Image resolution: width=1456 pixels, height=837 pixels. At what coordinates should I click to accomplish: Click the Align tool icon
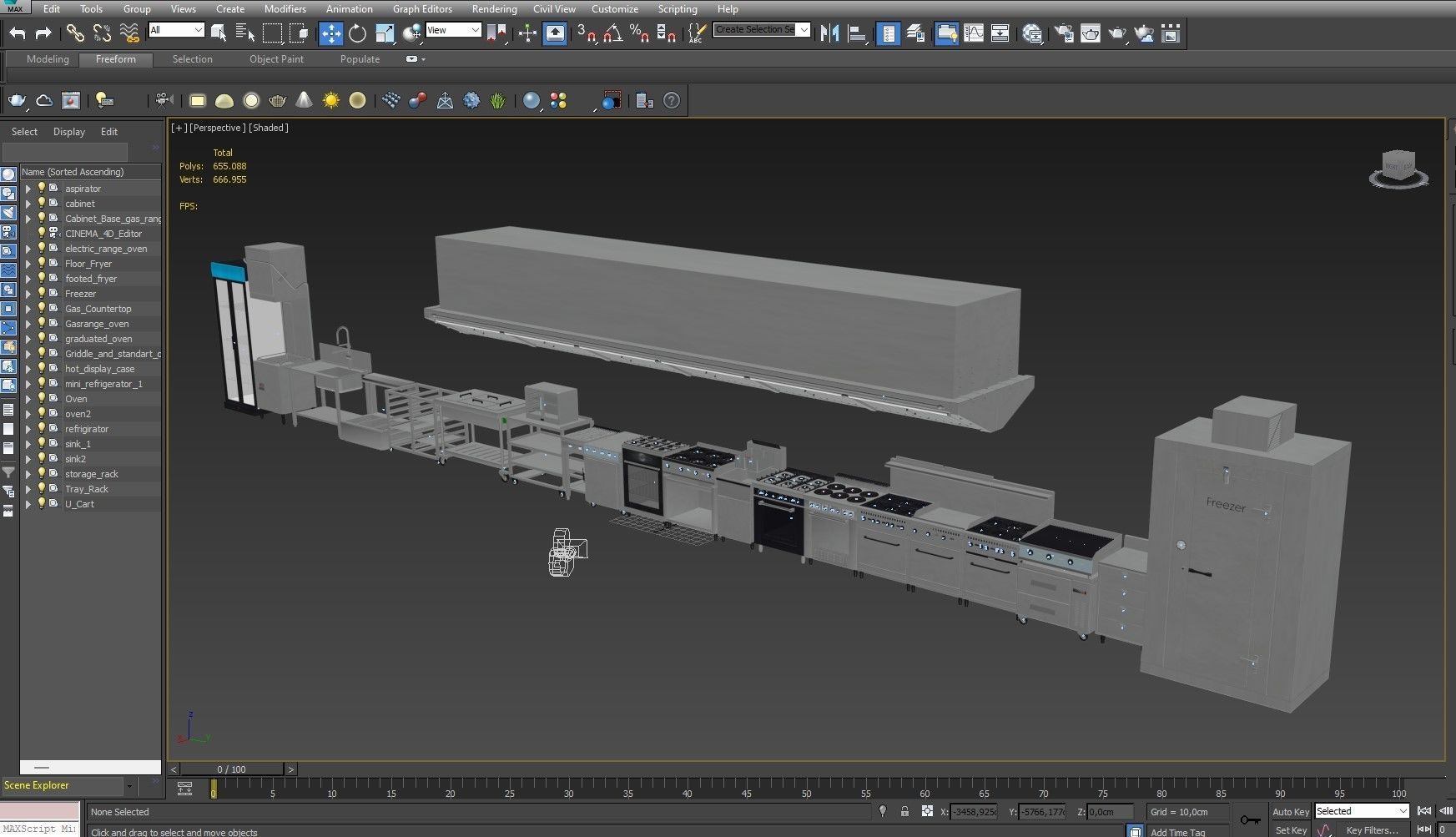[x=856, y=33]
